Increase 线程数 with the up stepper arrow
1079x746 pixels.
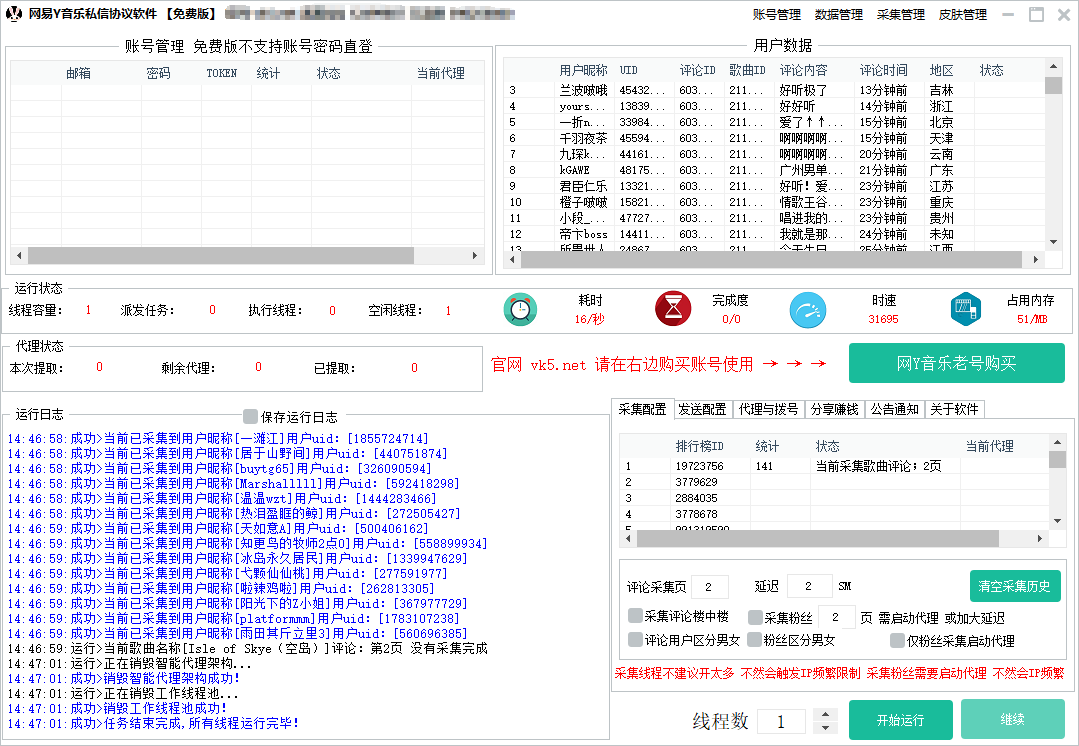825,714
